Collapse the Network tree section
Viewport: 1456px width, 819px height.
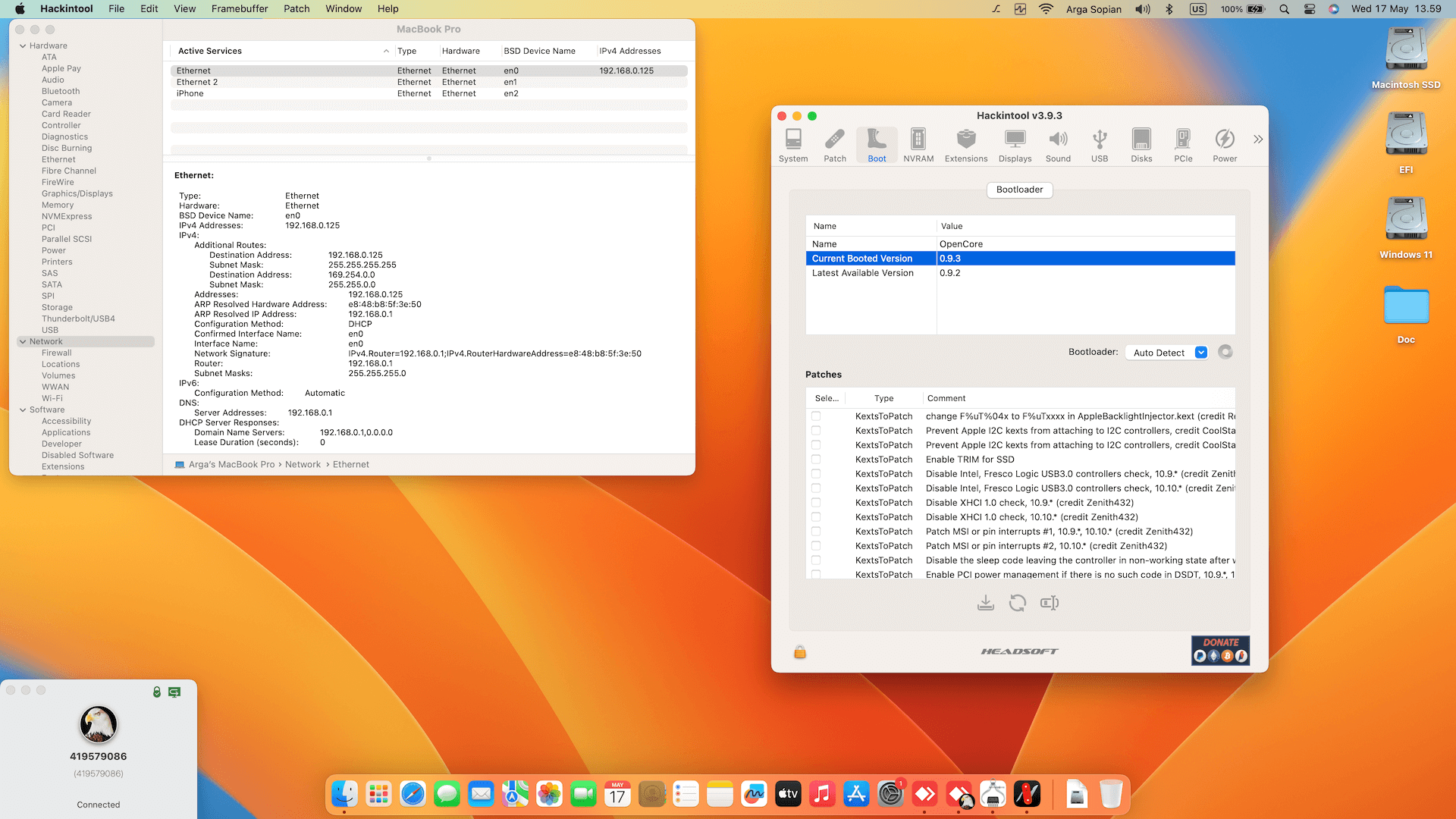[x=23, y=342]
